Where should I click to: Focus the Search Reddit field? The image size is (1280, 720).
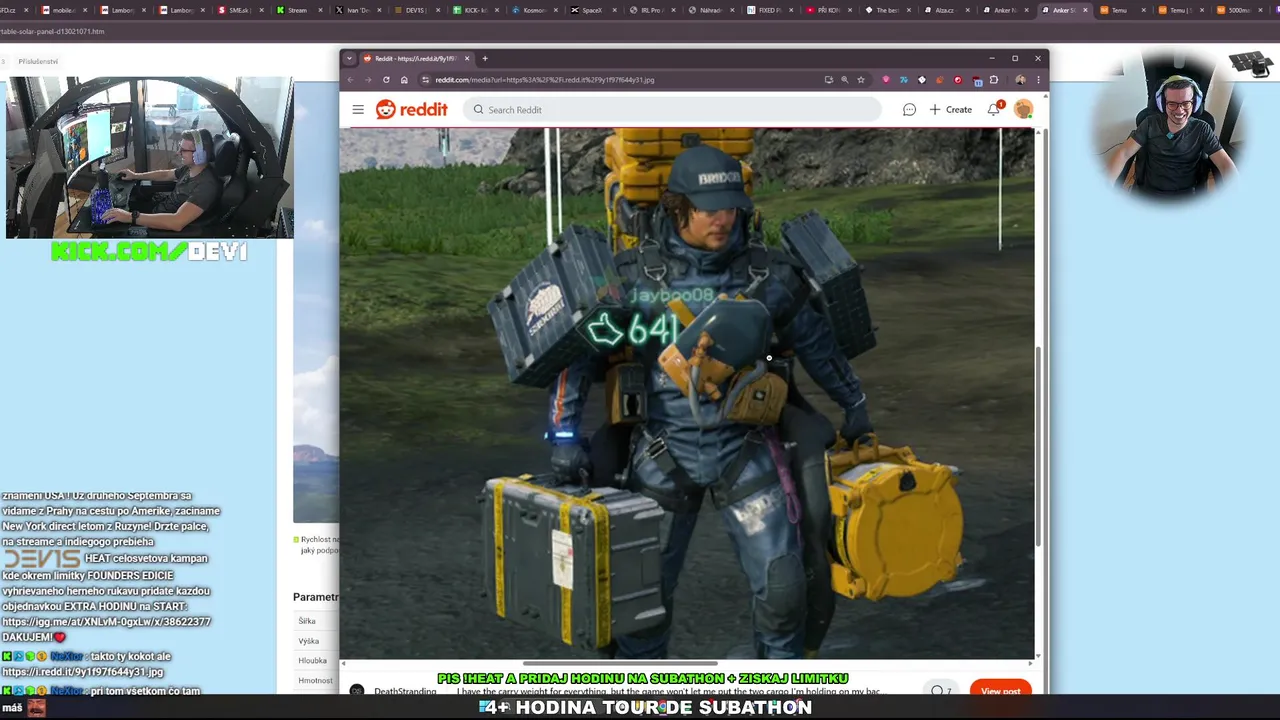(x=672, y=110)
